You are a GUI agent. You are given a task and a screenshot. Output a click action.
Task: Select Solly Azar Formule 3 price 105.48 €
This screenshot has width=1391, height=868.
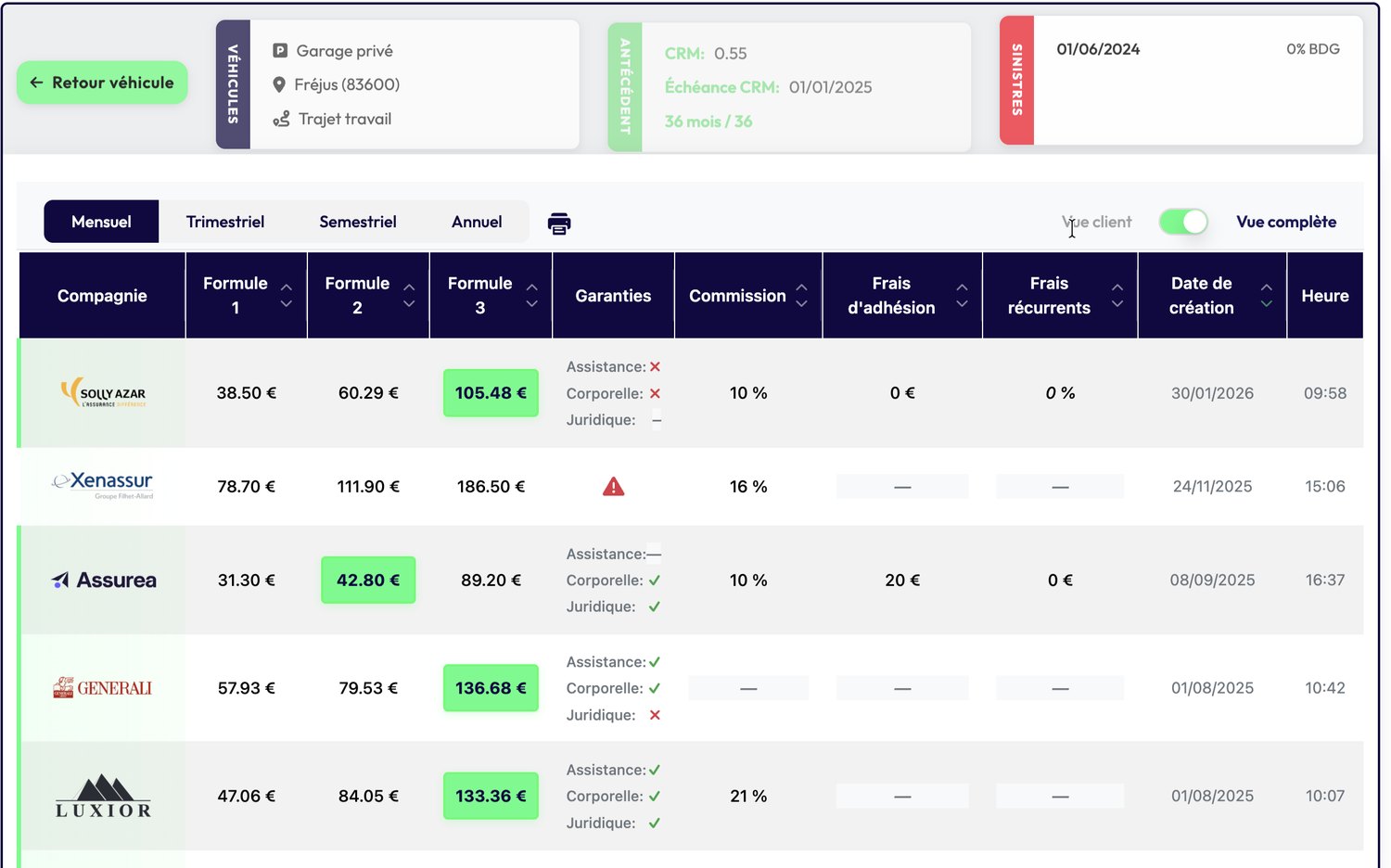pyautogui.click(x=491, y=393)
